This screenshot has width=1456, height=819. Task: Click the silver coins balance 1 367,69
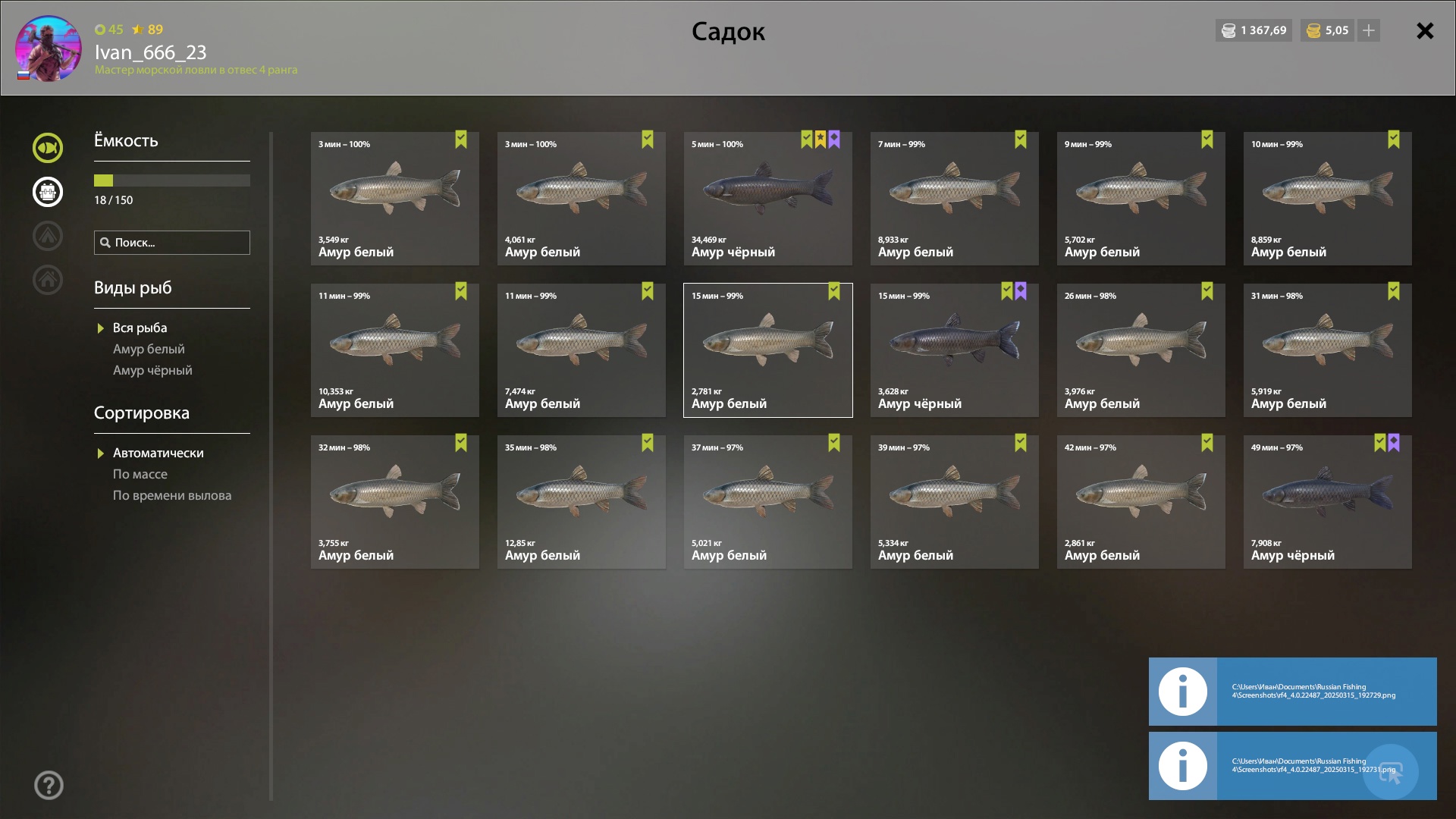pos(1254,30)
